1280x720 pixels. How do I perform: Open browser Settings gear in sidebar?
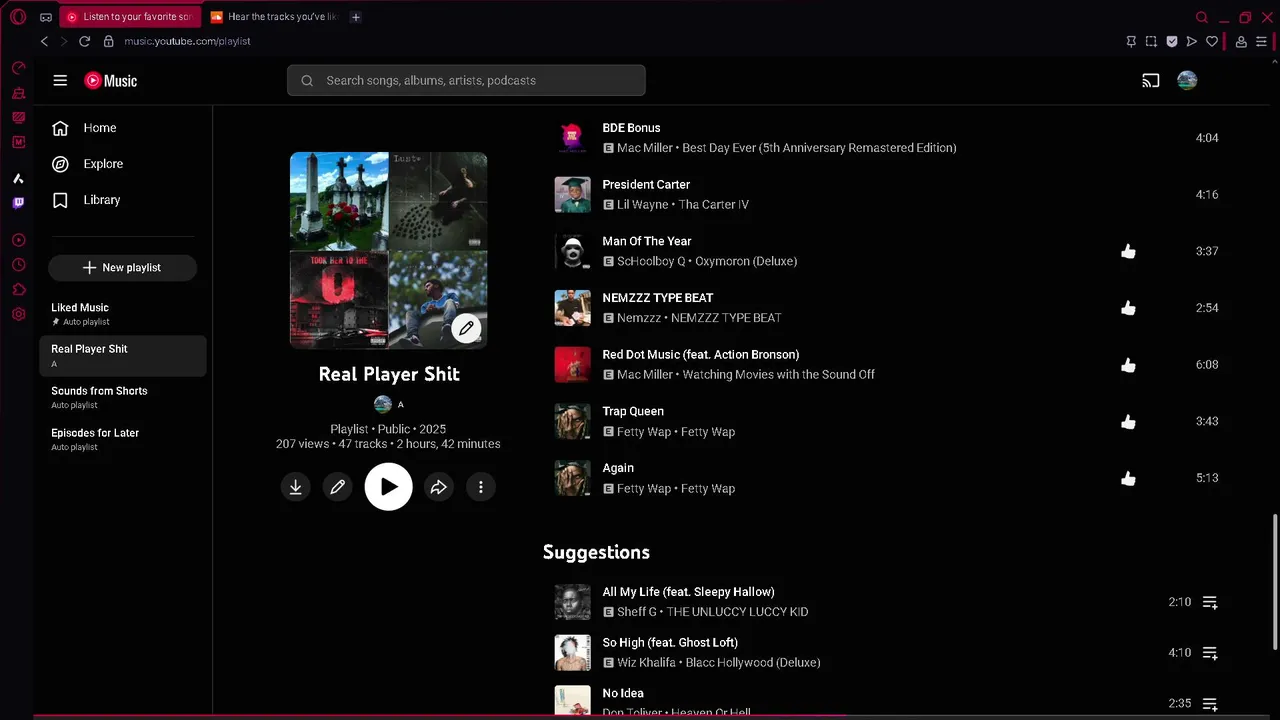point(18,314)
